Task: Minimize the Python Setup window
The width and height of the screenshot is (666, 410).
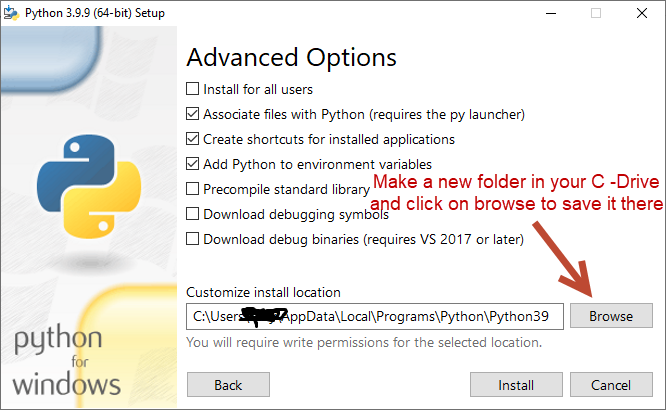Action: (x=551, y=13)
